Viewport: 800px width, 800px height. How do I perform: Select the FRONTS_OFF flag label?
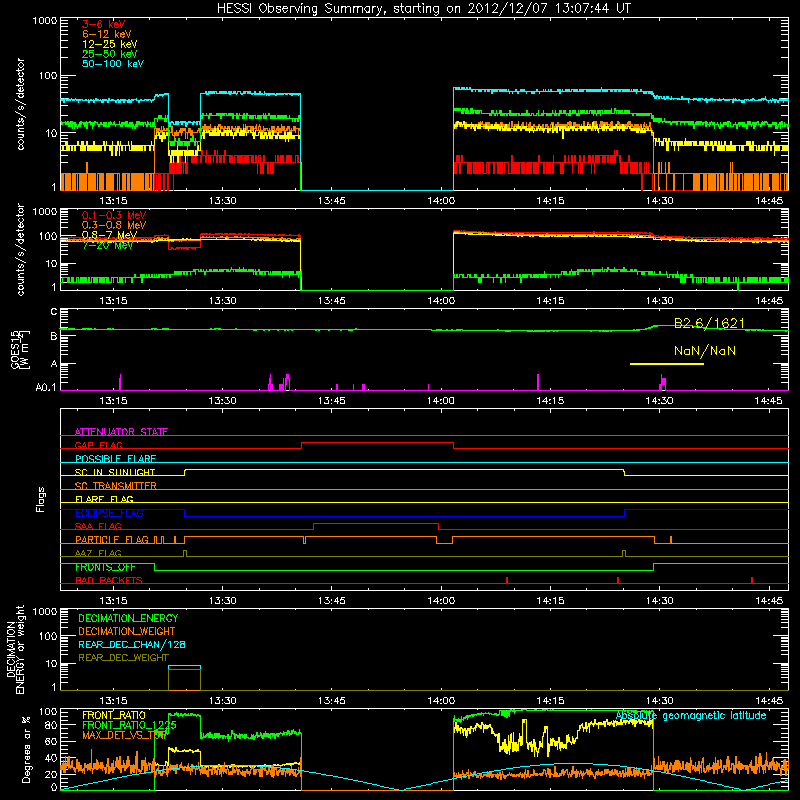pos(105,567)
